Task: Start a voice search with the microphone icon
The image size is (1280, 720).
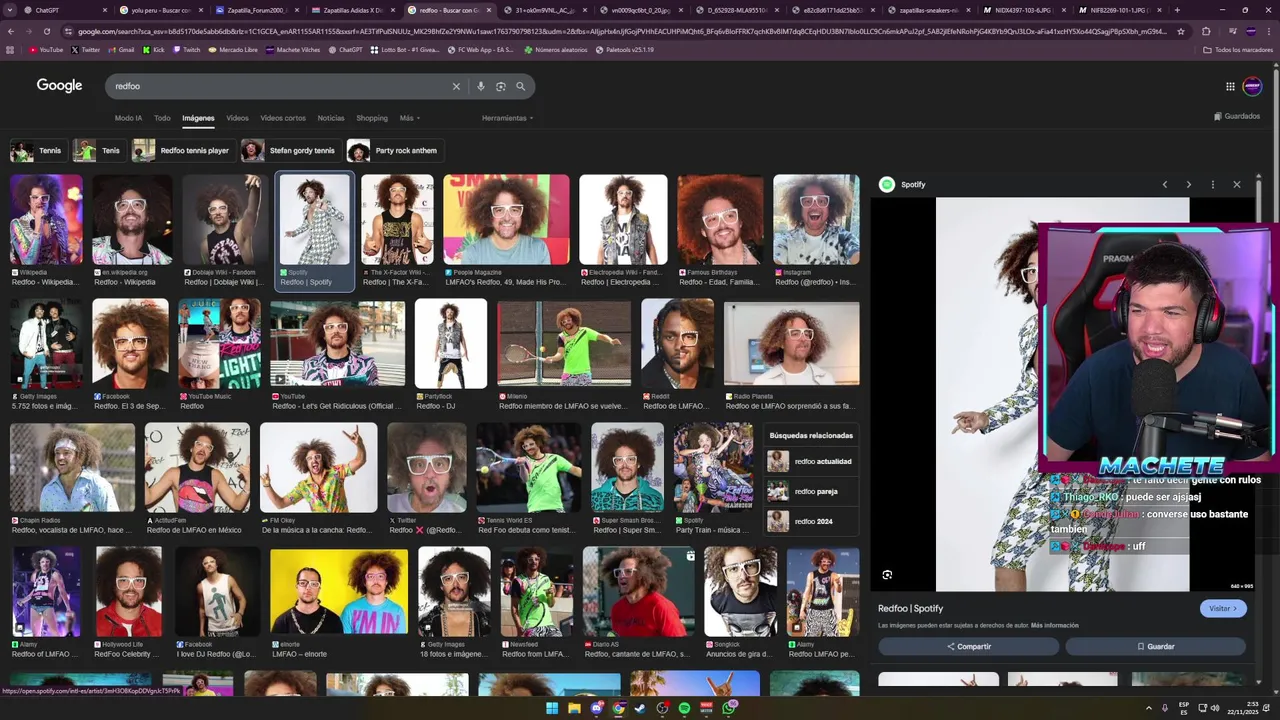Action: click(x=481, y=86)
